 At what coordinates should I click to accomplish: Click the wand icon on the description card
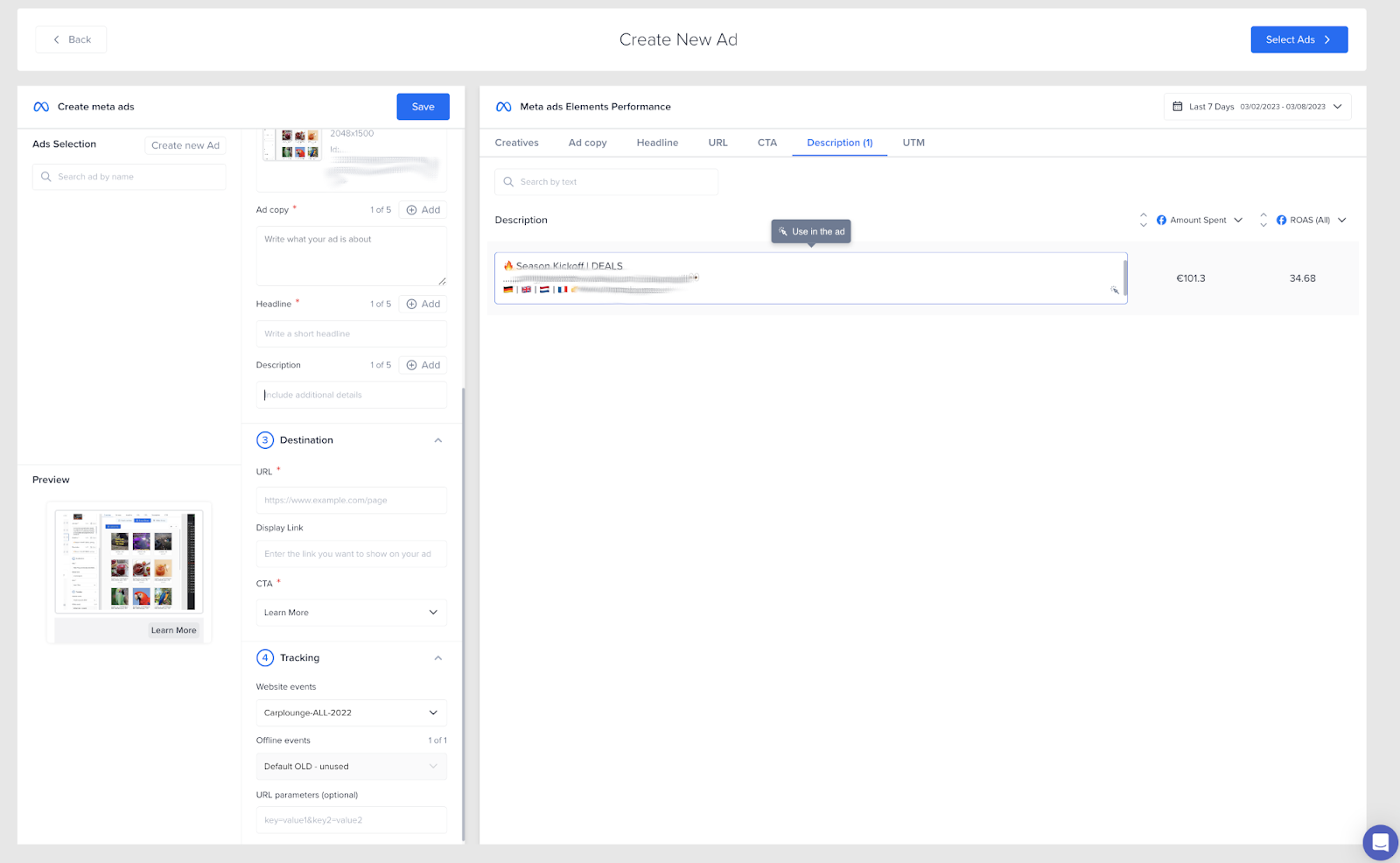(1115, 291)
